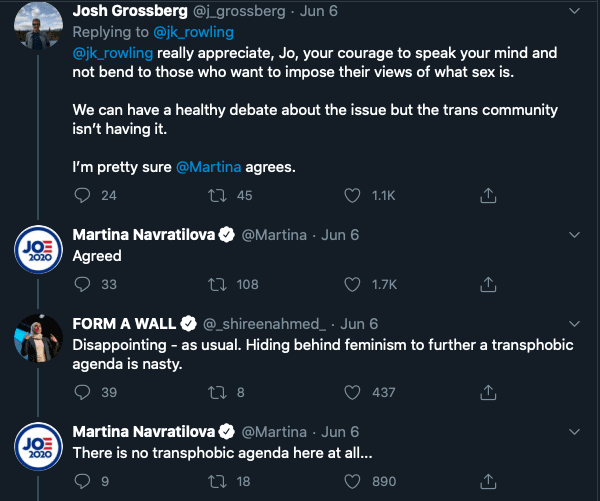Like Martina's "Agreed" tweet
This screenshot has width=600, height=501.
point(352,284)
